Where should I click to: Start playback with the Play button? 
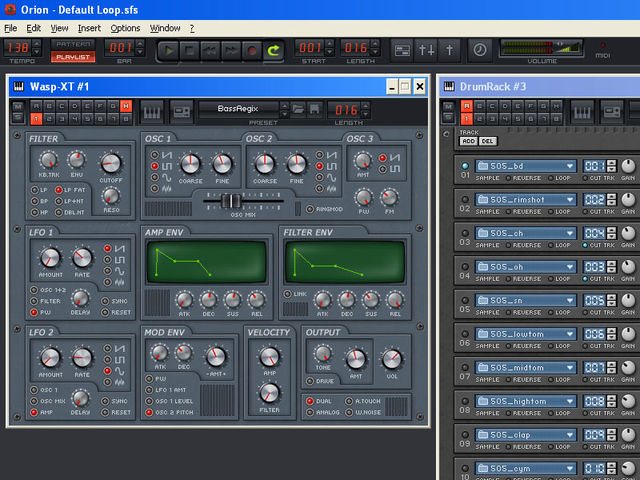[x=168, y=51]
